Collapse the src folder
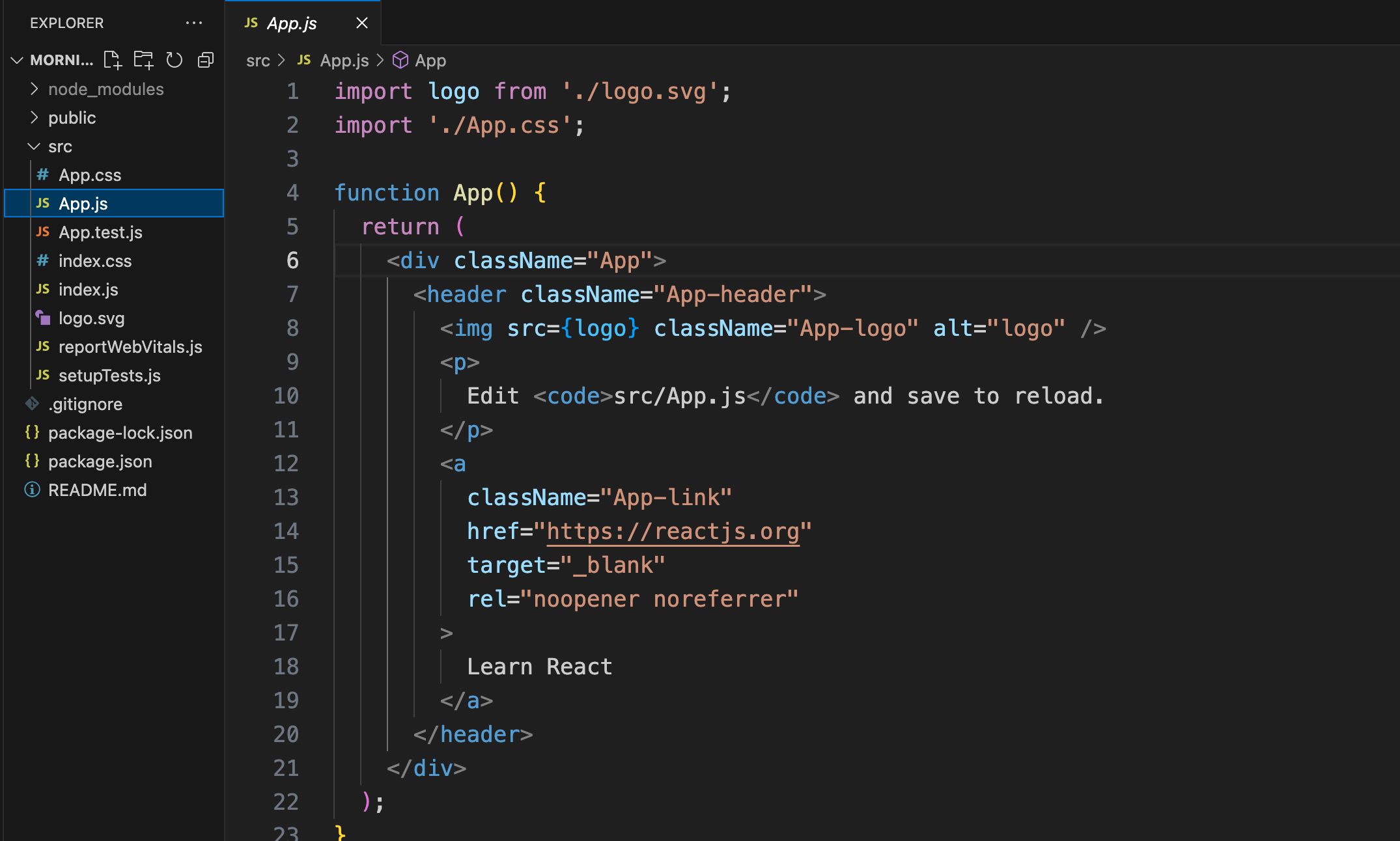Viewport: 1400px width, 841px height. (x=59, y=146)
